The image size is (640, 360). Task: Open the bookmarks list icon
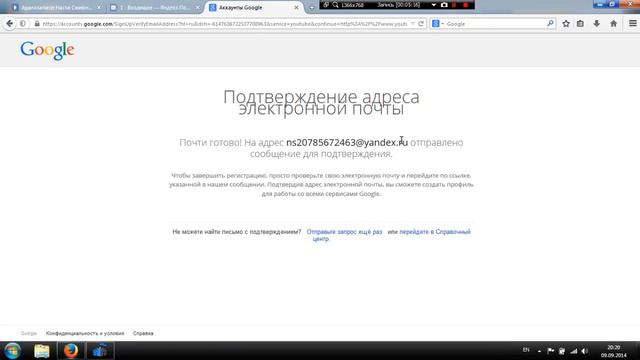[580, 24]
